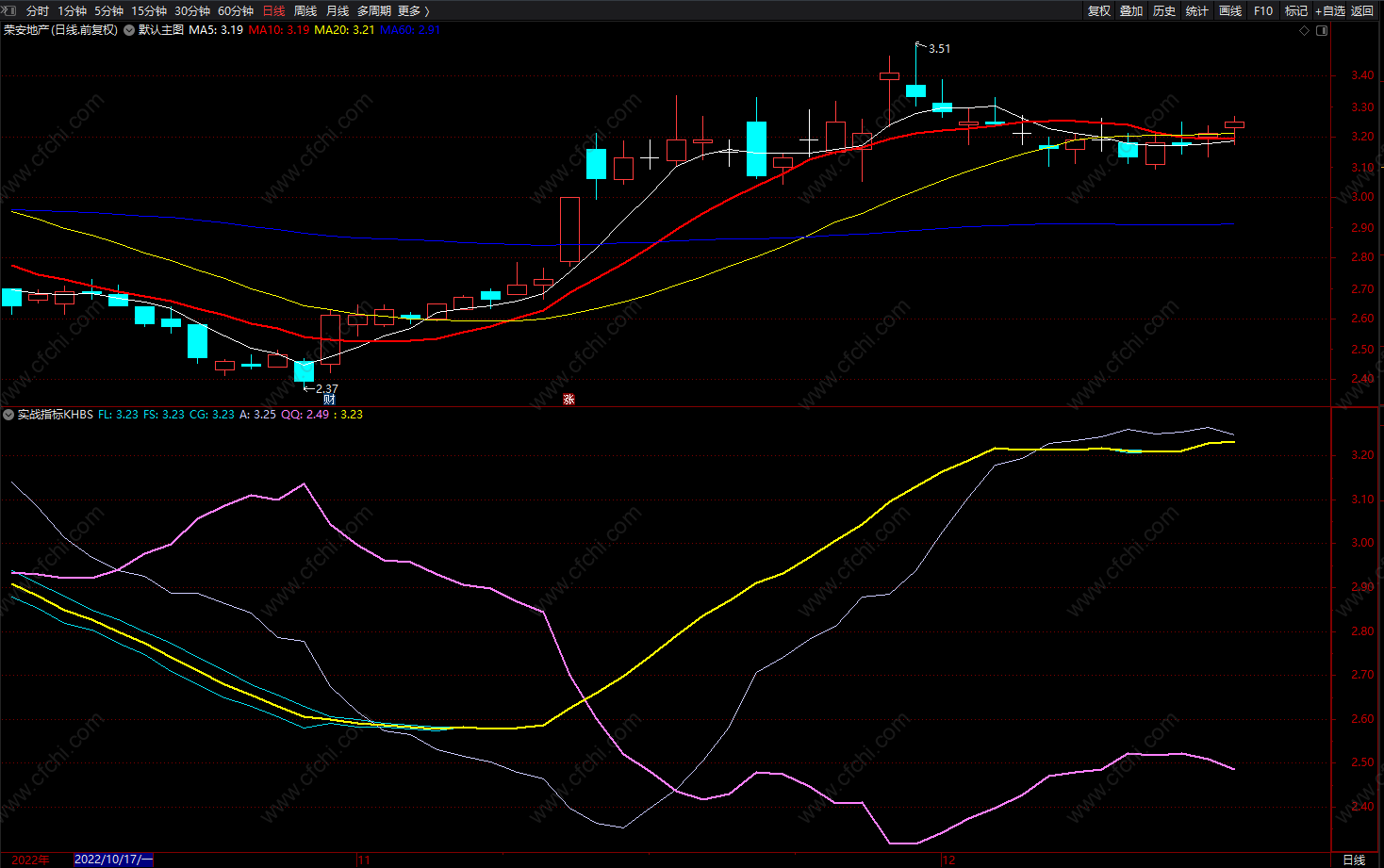1384x868 pixels.
Task: Select the 15分钟 period
Action: (149, 11)
